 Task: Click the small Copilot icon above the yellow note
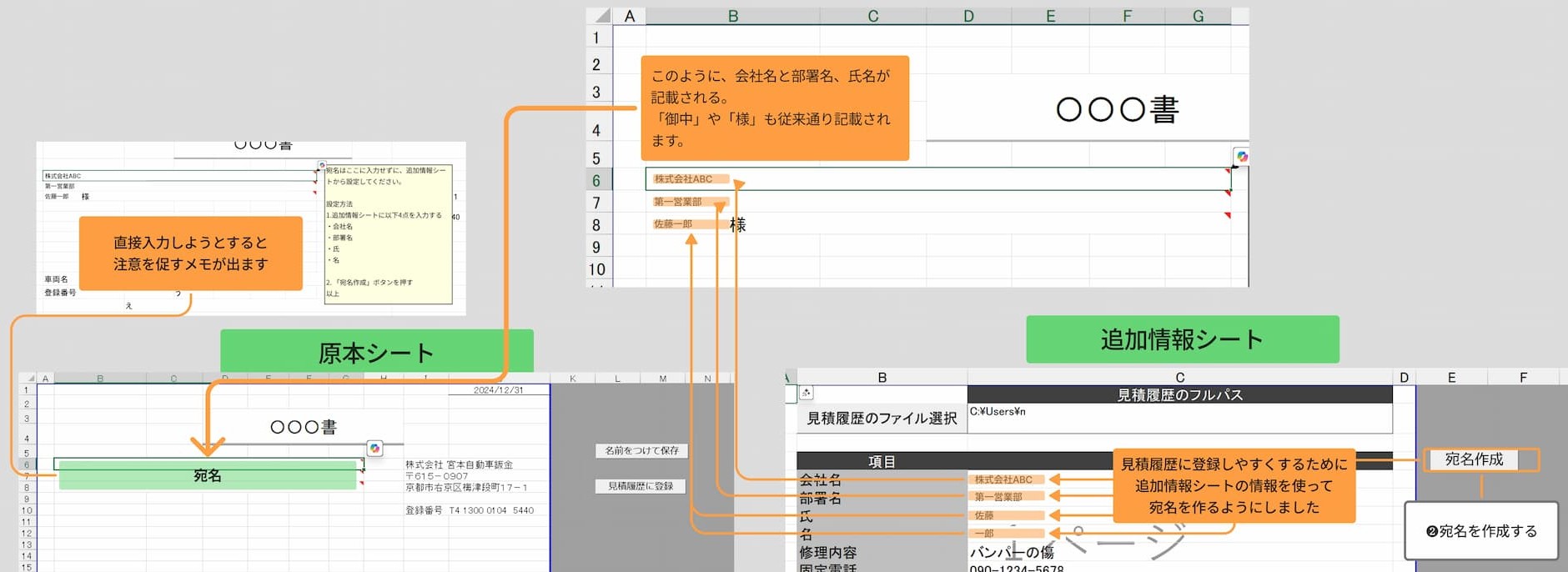pyautogui.click(x=322, y=165)
